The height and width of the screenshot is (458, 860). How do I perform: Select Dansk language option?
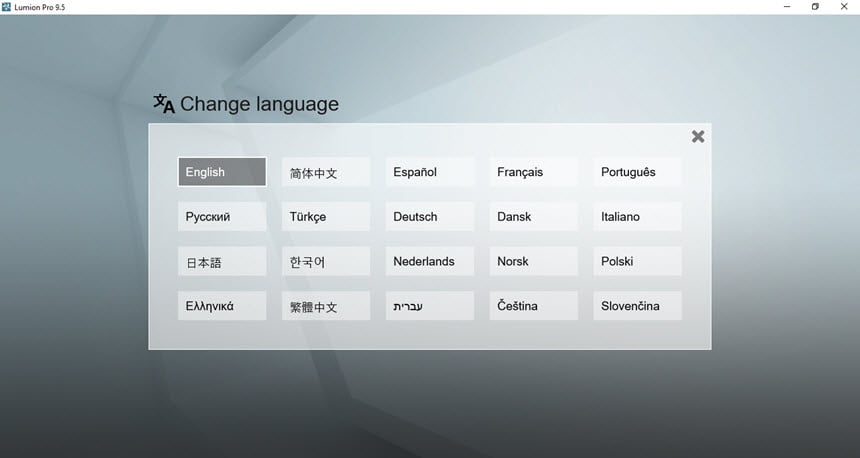point(534,217)
